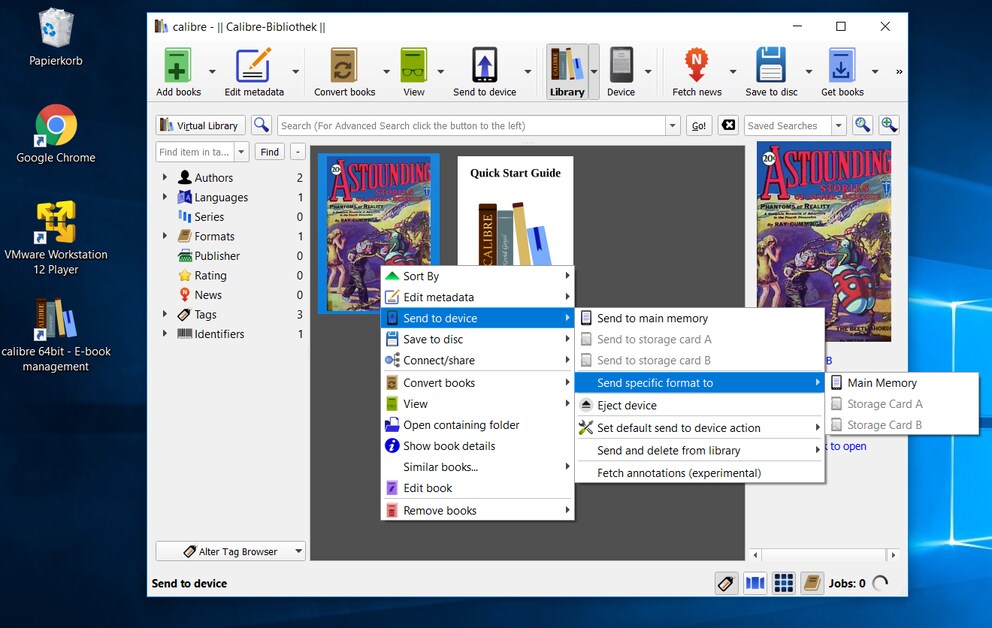Image resolution: width=992 pixels, height=628 pixels.
Task: Expand the Identifiers node in the tag browser
Action: [x=165, y=334]
